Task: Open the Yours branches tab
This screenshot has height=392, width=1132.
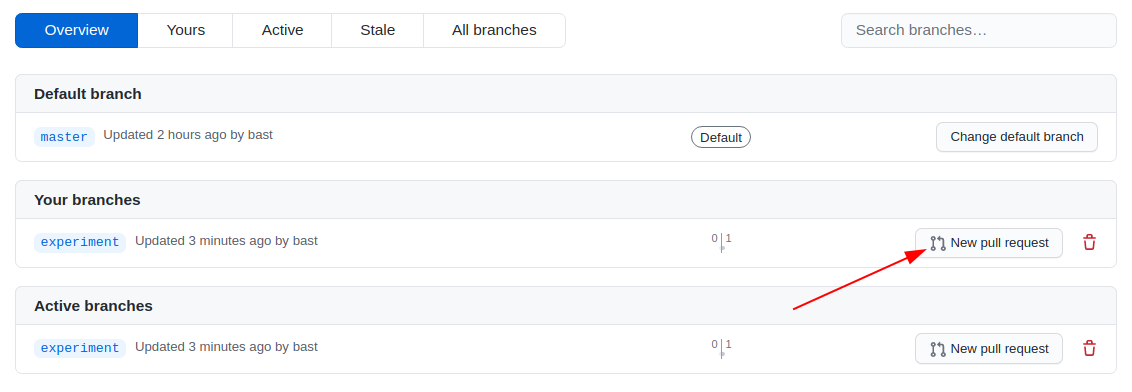Action: click(x=186, y=30)
